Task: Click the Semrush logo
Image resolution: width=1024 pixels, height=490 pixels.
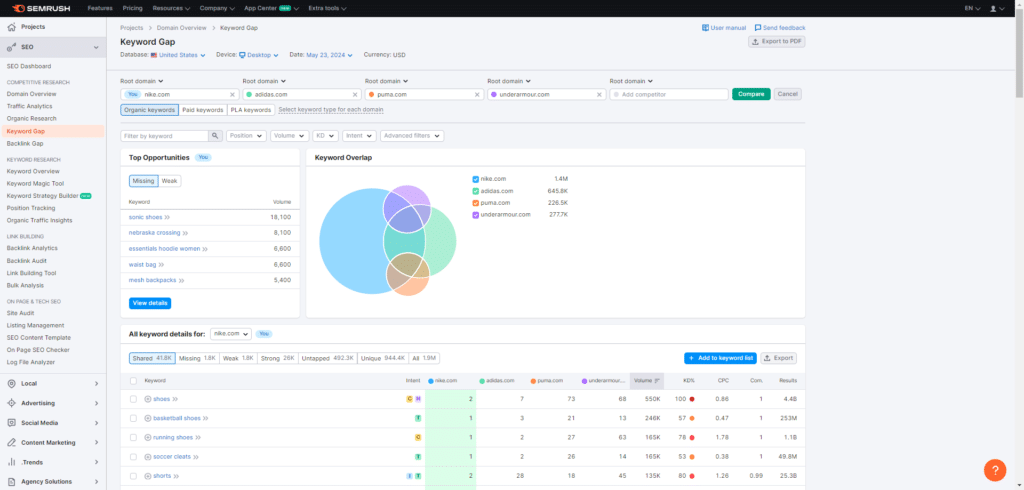Action: 40,8
